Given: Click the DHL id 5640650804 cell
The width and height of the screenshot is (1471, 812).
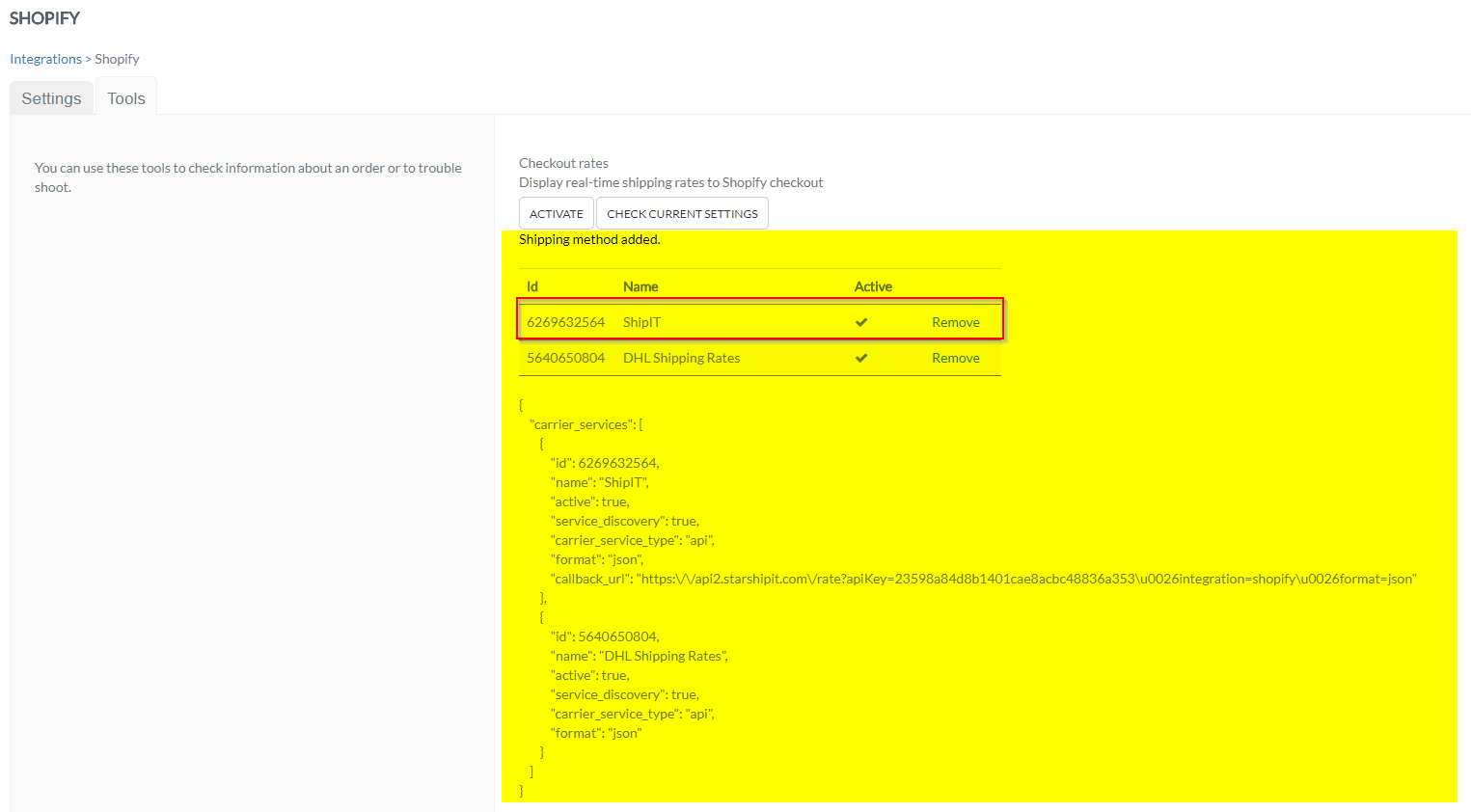Looking at the screenshot, I should click(x=566, y=358).
